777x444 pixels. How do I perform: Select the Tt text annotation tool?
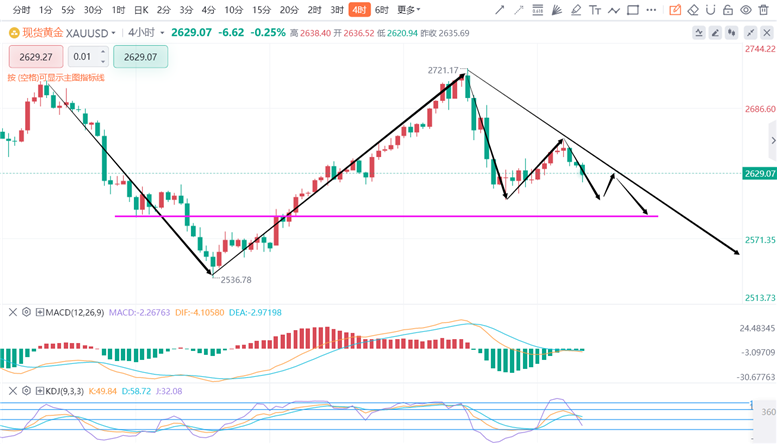coord(595,10)
